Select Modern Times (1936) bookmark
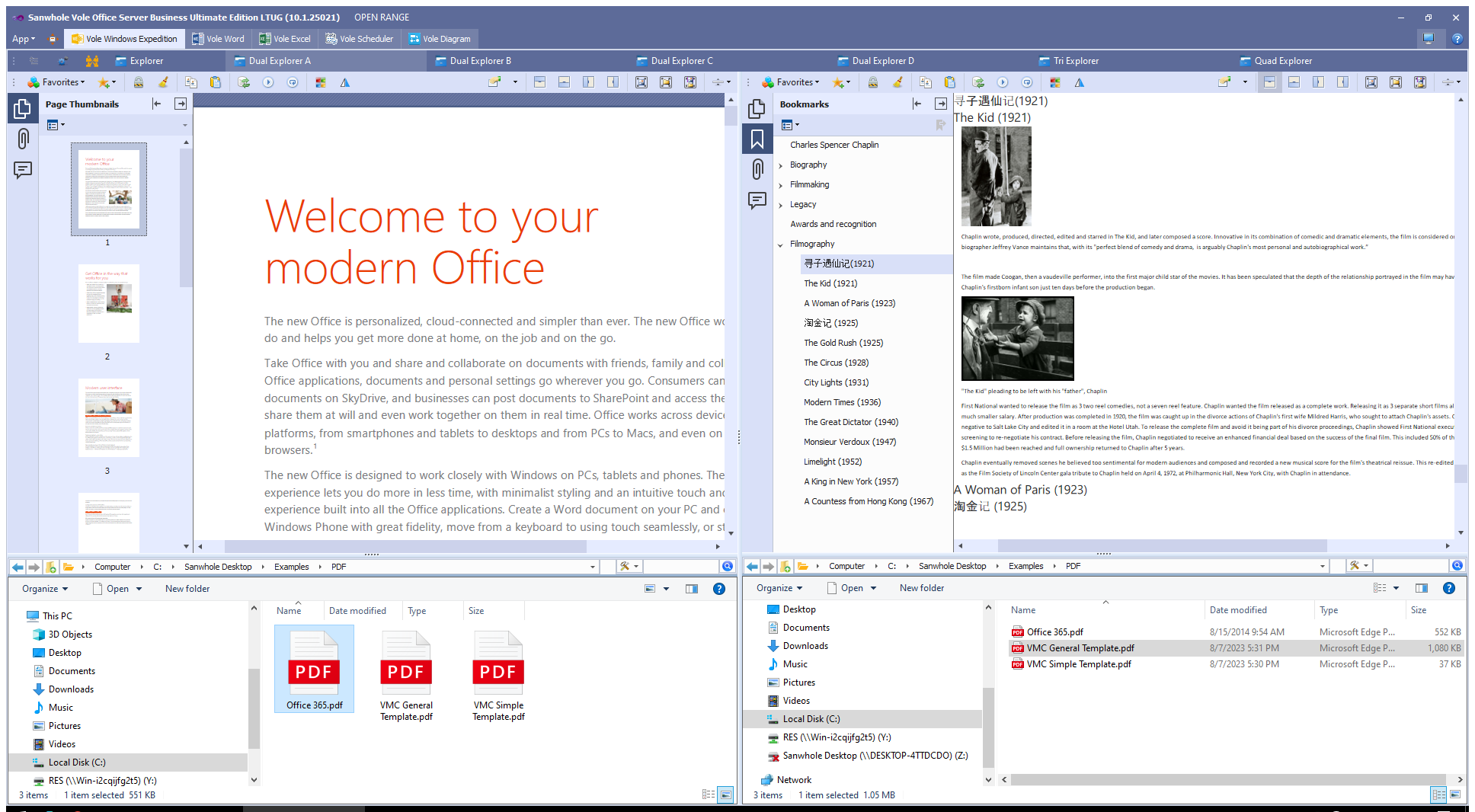 click(842, 402)
